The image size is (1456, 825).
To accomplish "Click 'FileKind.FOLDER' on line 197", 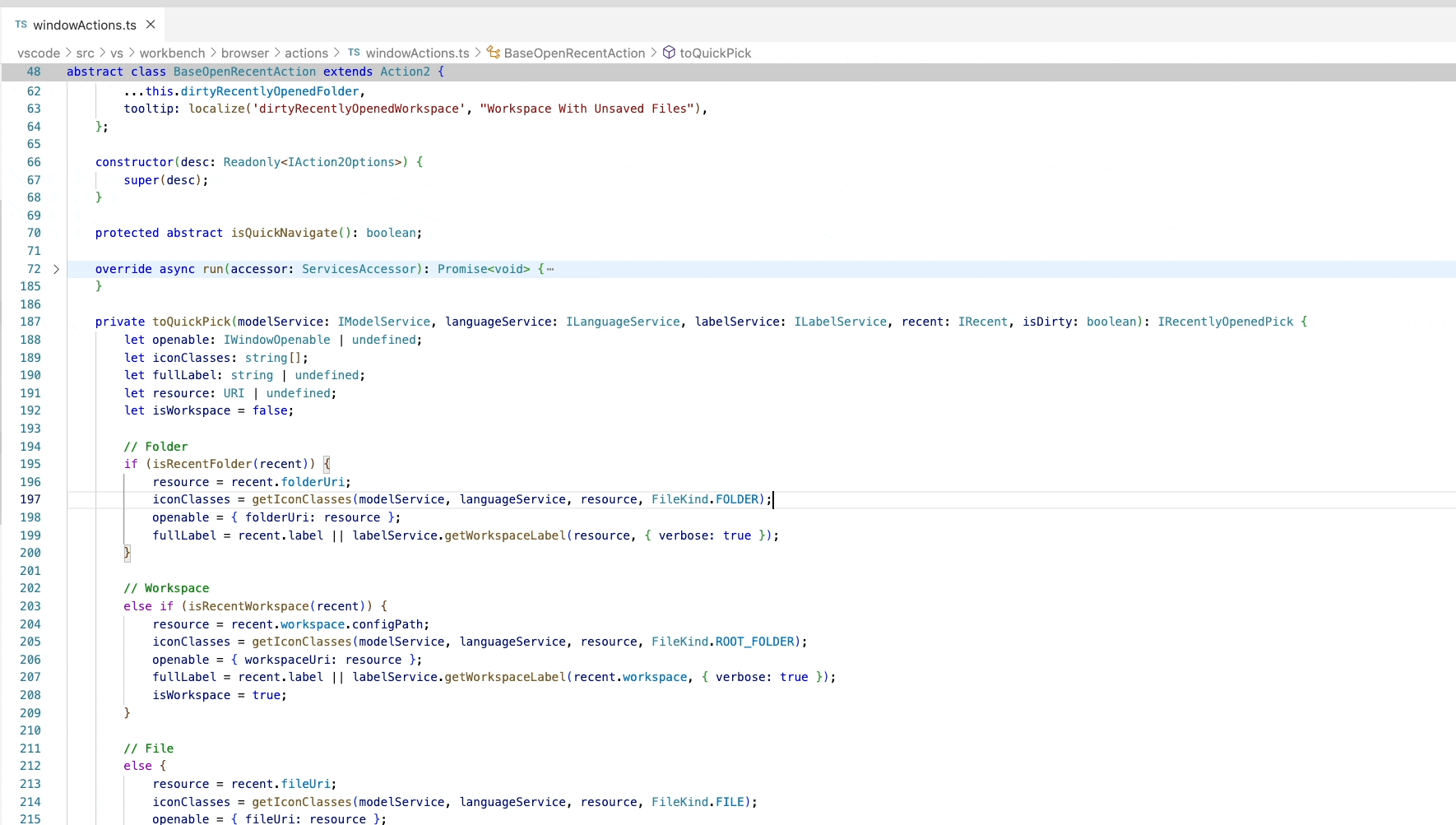I will pyautogui.click(x=705, y=499).
